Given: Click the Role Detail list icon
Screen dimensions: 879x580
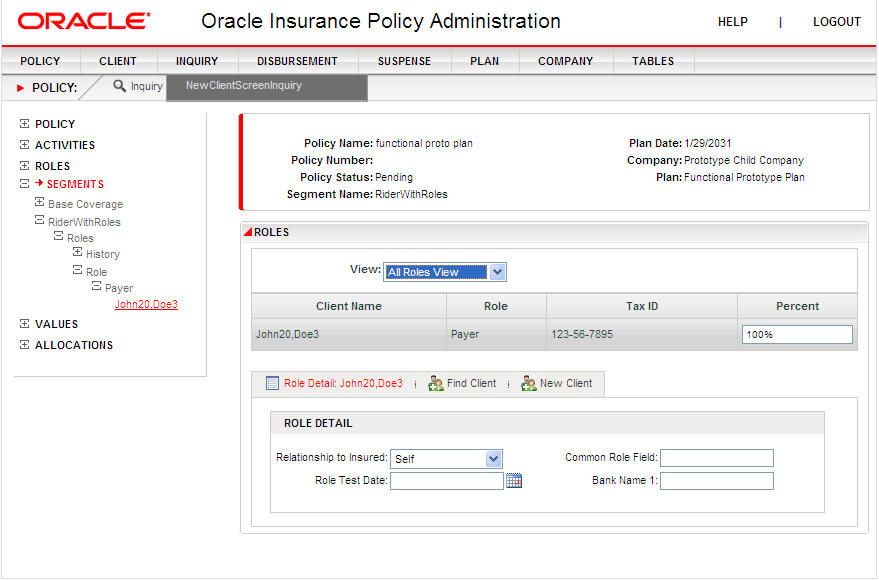Looking at the screenshot, I should [272, 383].
